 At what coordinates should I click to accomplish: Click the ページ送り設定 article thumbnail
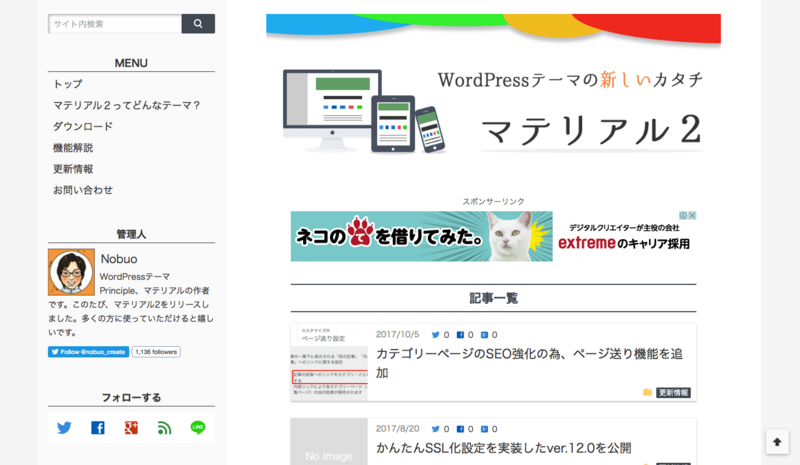329,362
